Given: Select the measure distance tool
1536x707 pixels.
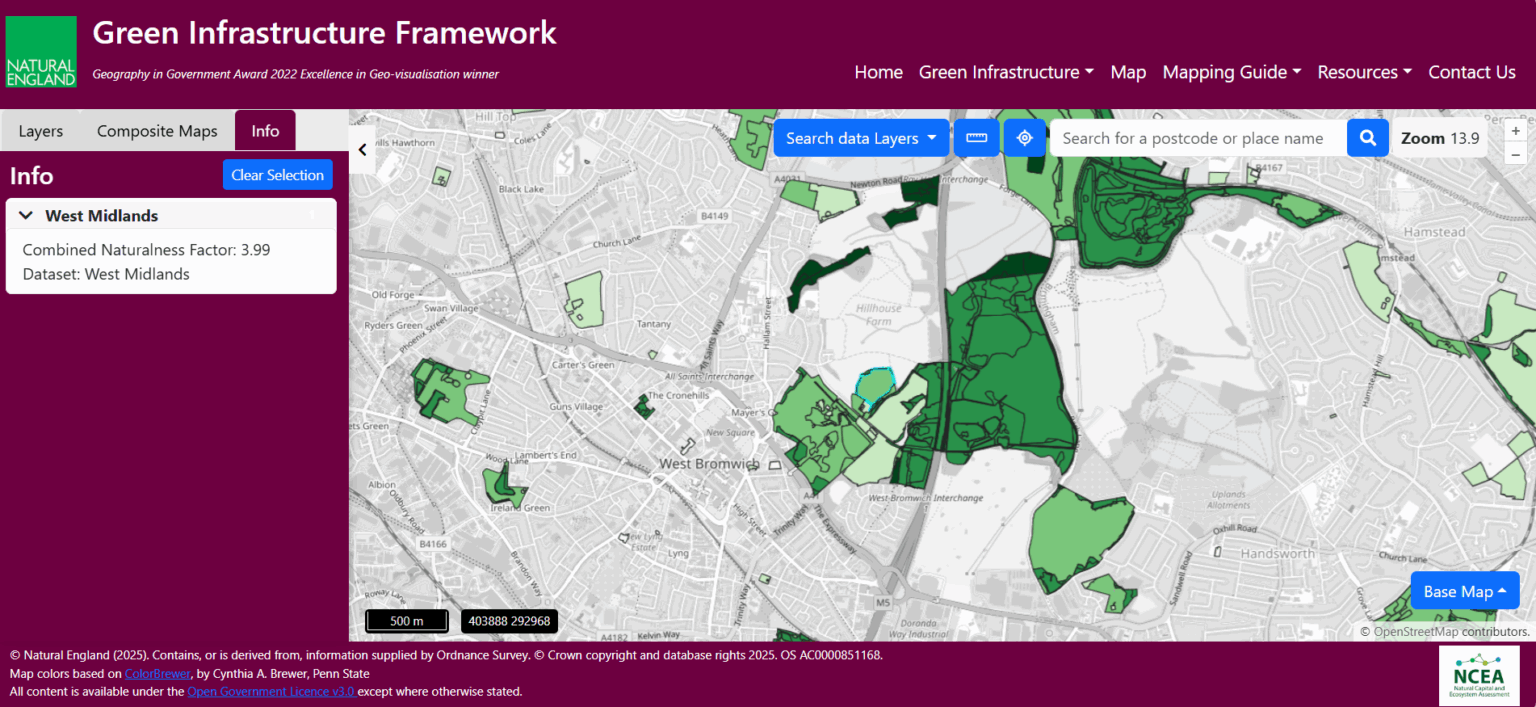Looking at the screenshot, I should coord(976,137).
